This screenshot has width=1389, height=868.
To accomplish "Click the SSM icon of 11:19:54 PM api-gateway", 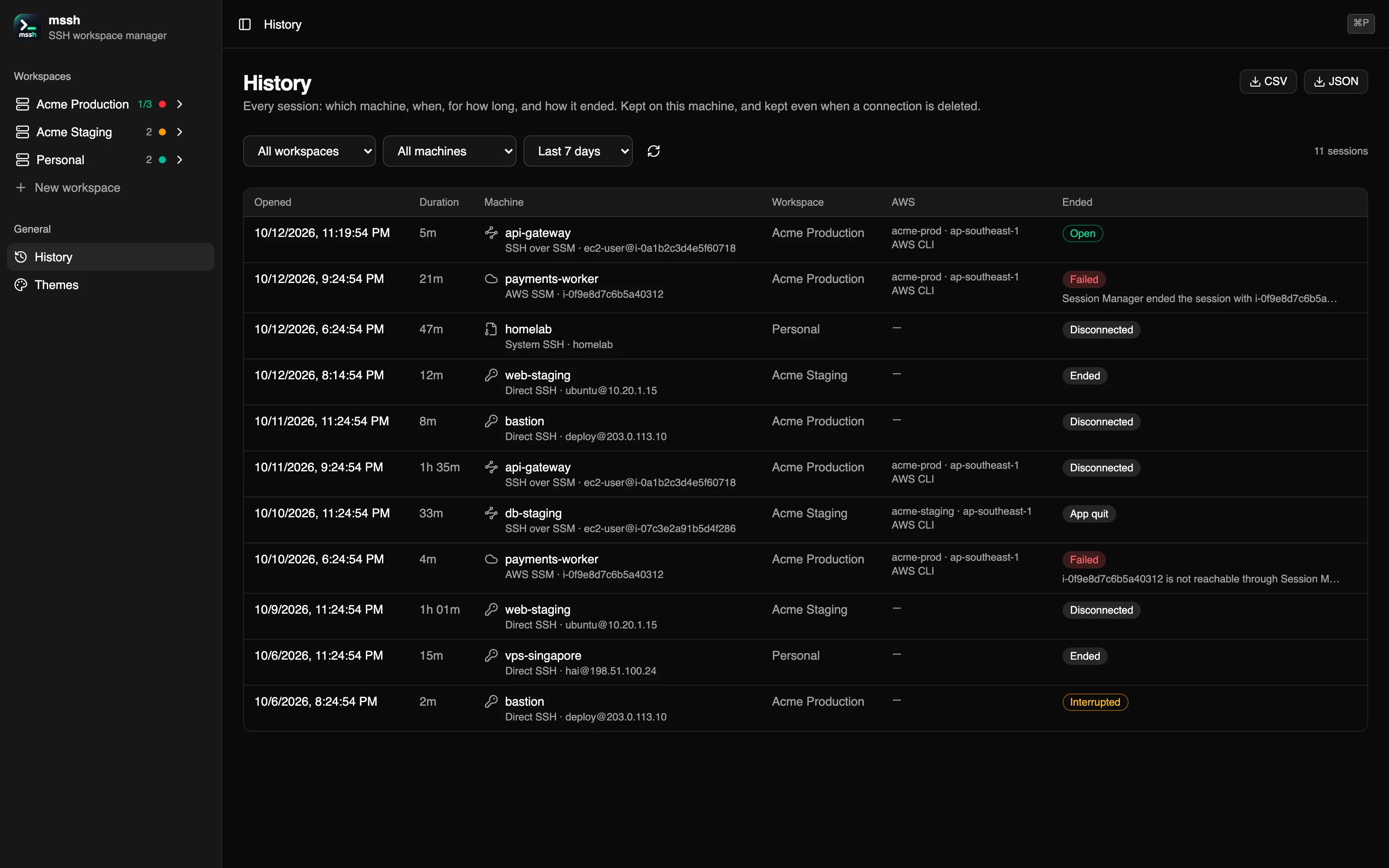I will pyautogui.click(x=491, y=233).
